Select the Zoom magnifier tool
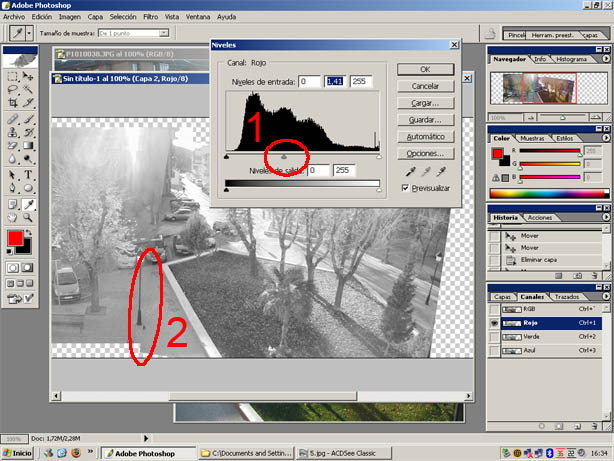 coord(28,217)
